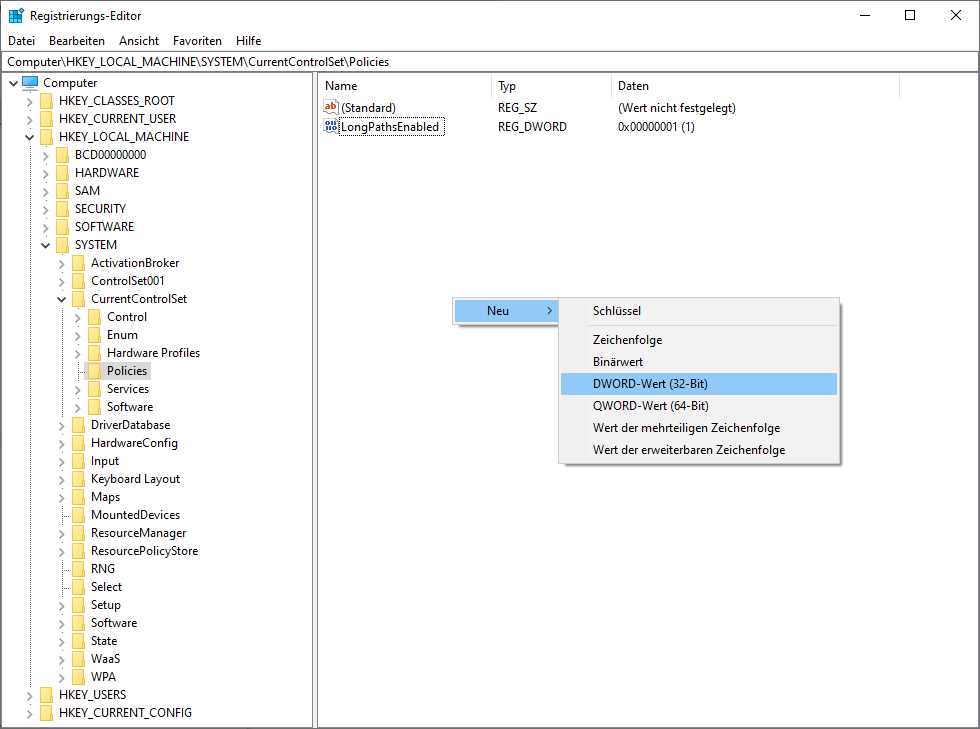Click the Services folder icon
This screenshot has height=729, width=980.
(94, 389)
